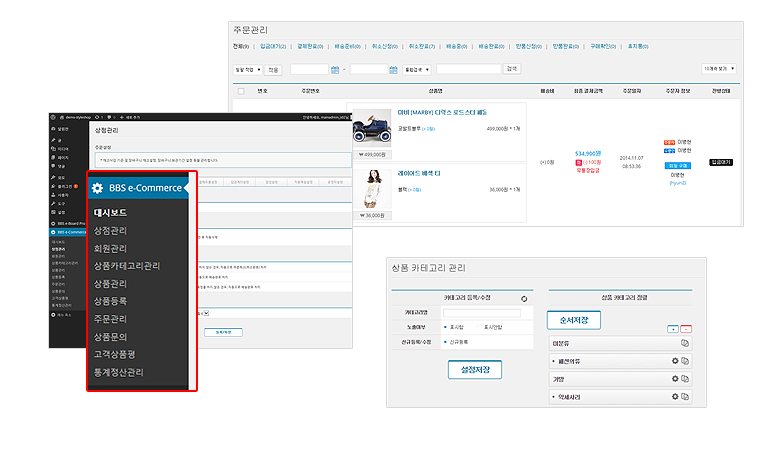The image size is (760, 454).
Task: Open bulk action dropdown in order management
Action: point(248,70)
